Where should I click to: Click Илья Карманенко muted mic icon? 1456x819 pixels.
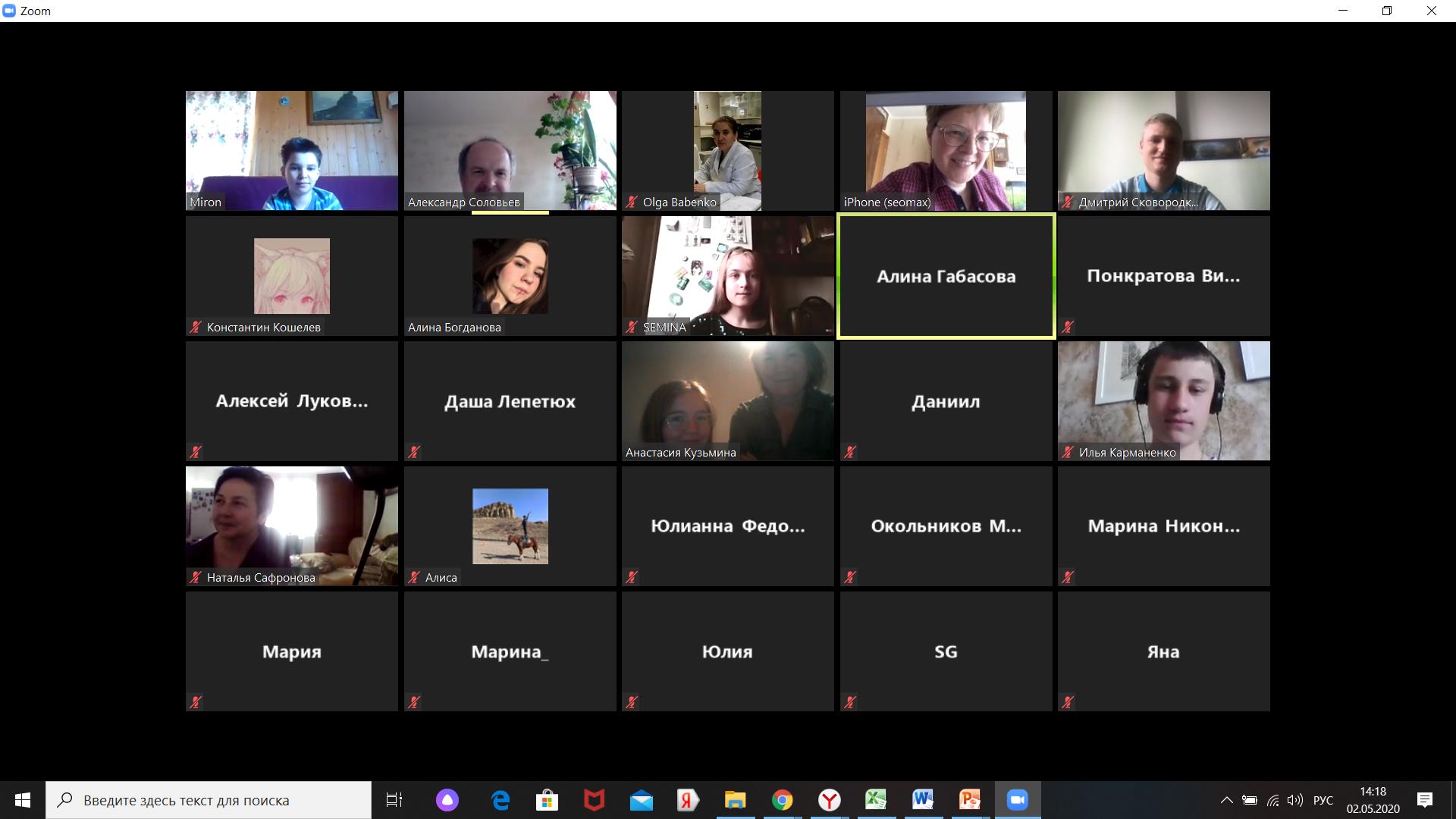[1068, 452]
